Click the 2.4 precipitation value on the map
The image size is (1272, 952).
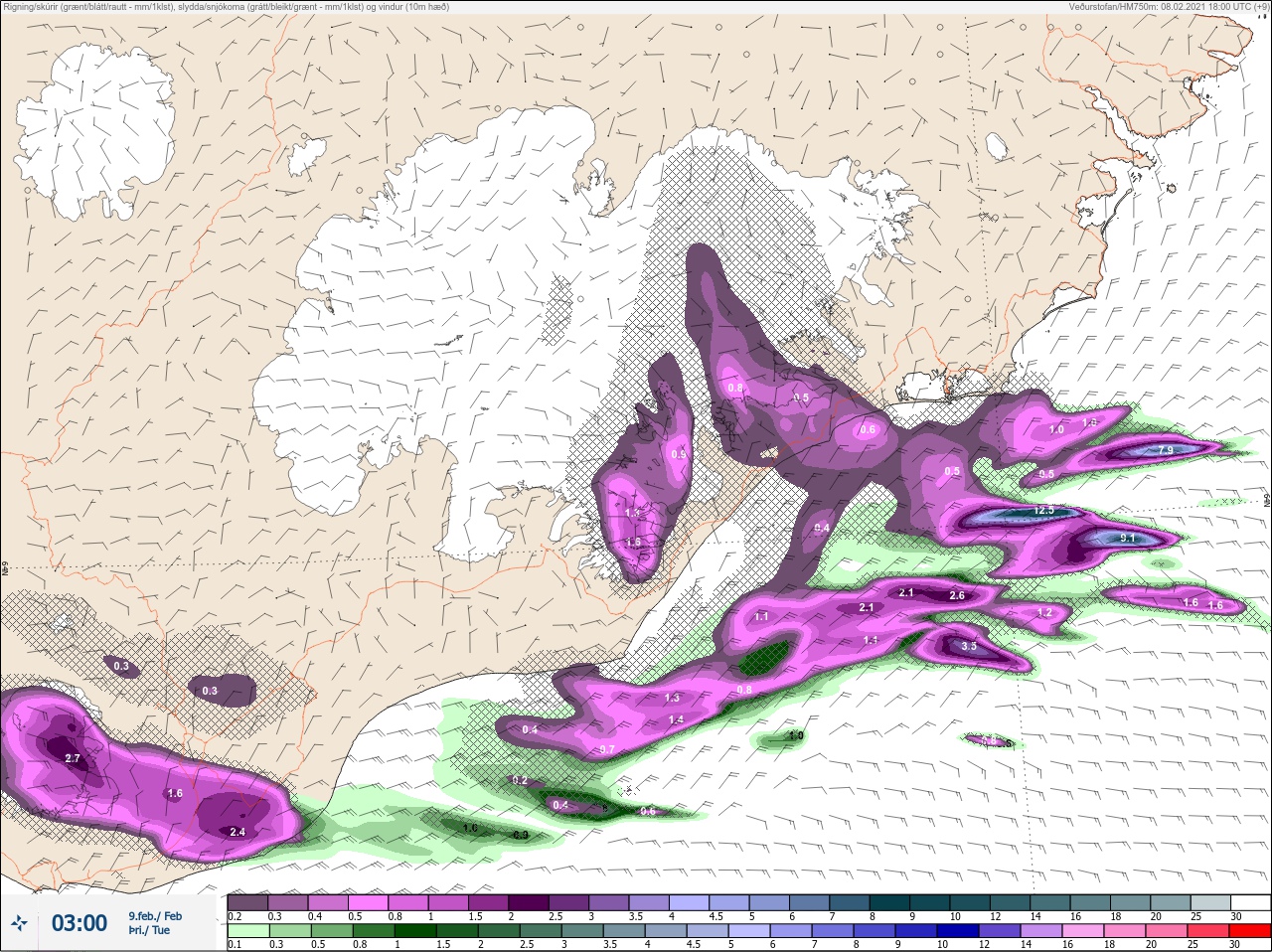237,832
